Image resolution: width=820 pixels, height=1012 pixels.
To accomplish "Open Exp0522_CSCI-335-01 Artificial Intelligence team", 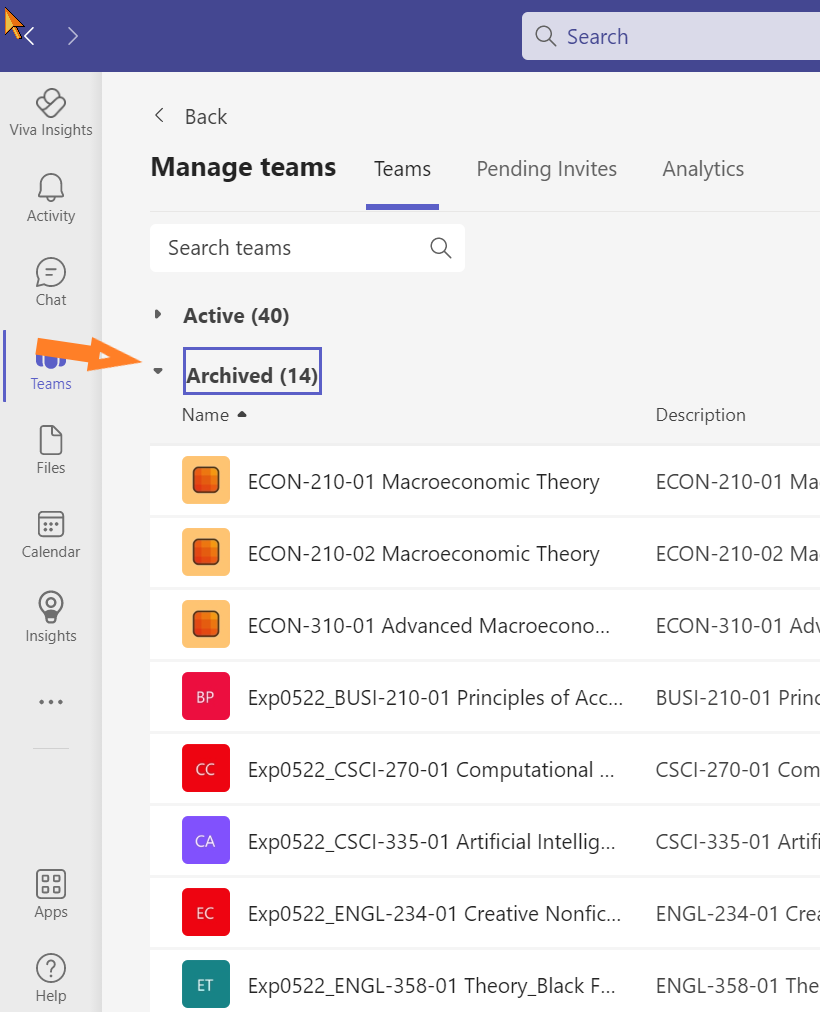I will pyautogui.click(x=431, y=842).
